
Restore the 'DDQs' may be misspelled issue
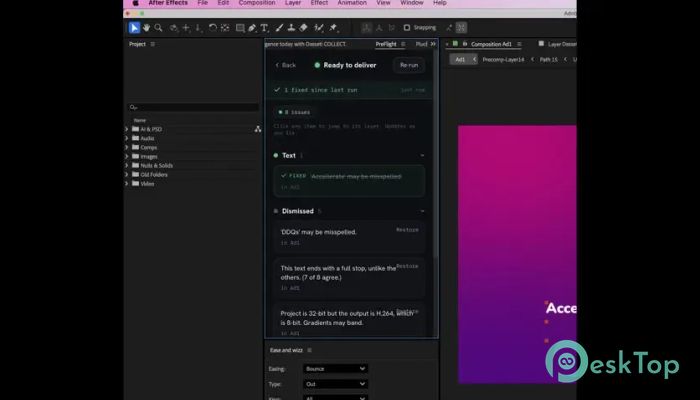click(x=407, y=230)
